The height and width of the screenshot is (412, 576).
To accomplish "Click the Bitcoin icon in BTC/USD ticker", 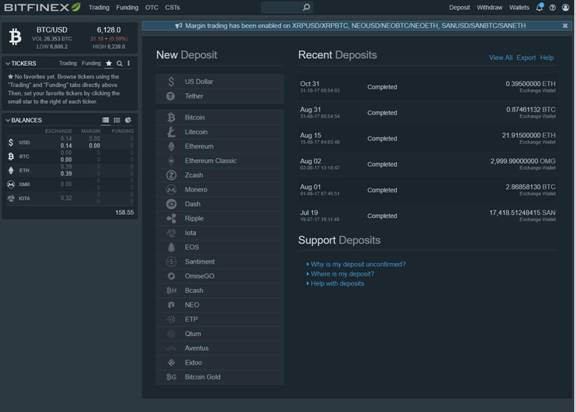I will tap(15, 37).
